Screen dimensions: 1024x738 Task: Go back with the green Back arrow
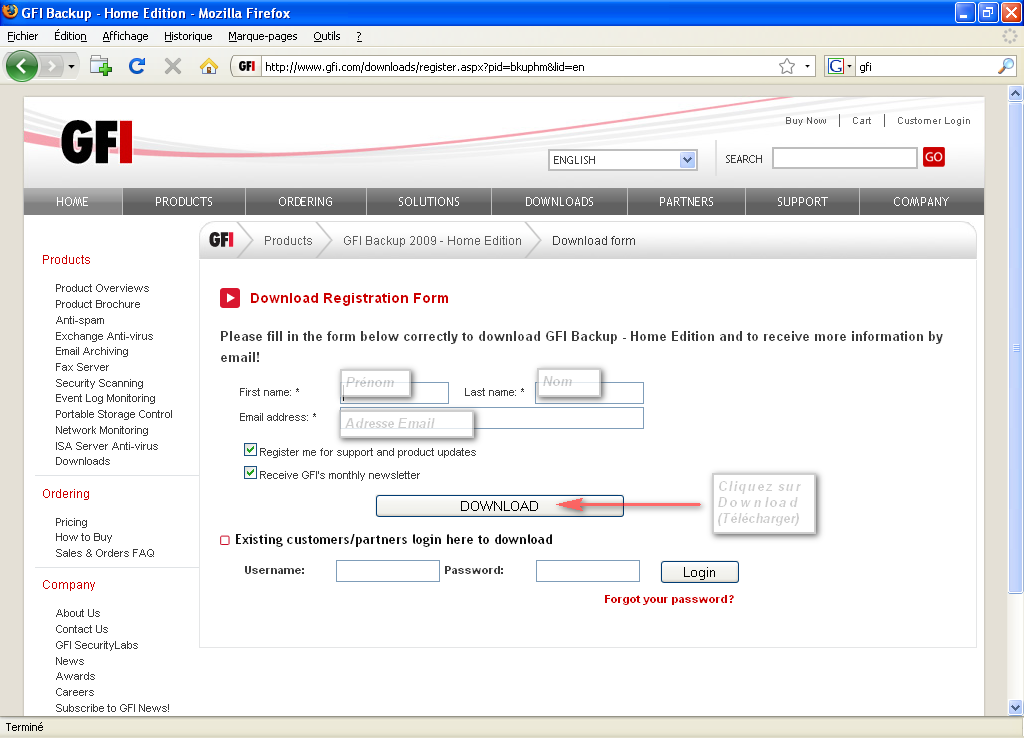pos(22,66)
